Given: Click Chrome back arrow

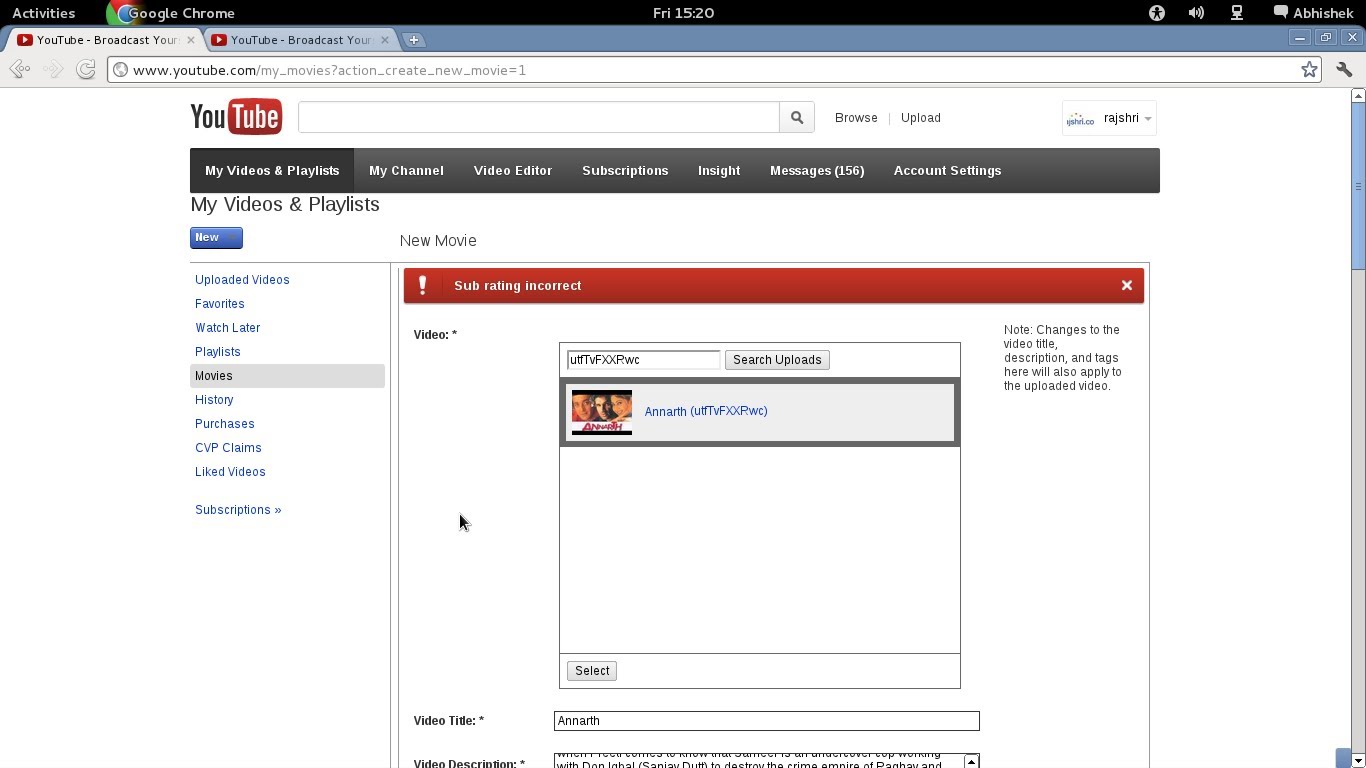Looking at the screenshot, I should pos(19,69).
